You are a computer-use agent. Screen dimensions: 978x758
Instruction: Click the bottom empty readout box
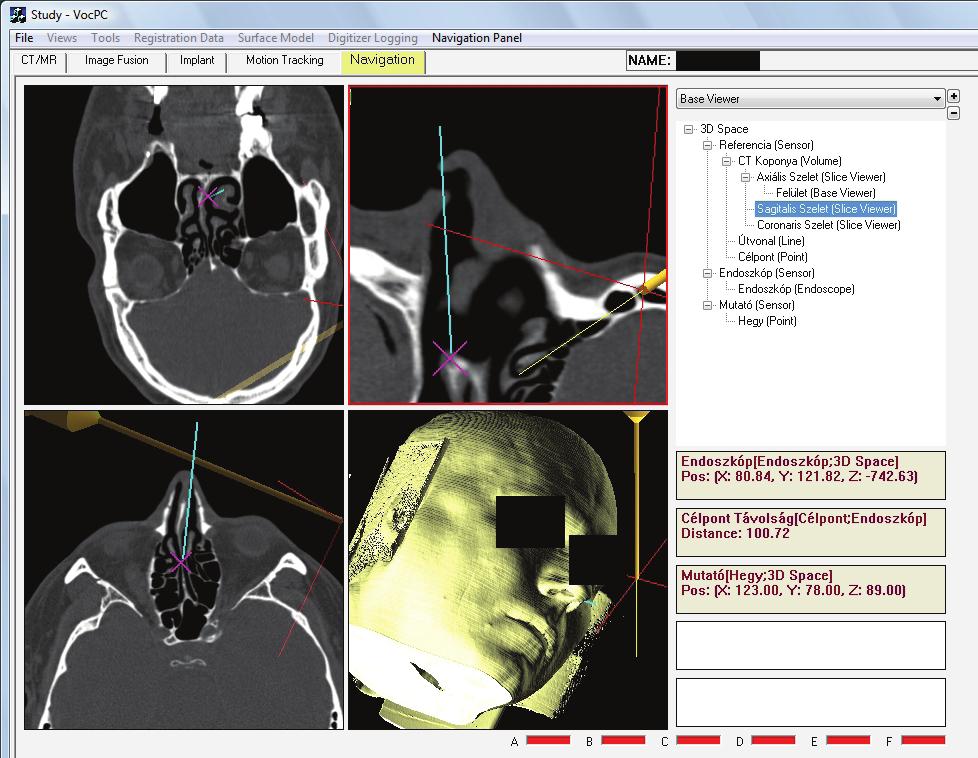pyautogui.click(x=811, y=702)
